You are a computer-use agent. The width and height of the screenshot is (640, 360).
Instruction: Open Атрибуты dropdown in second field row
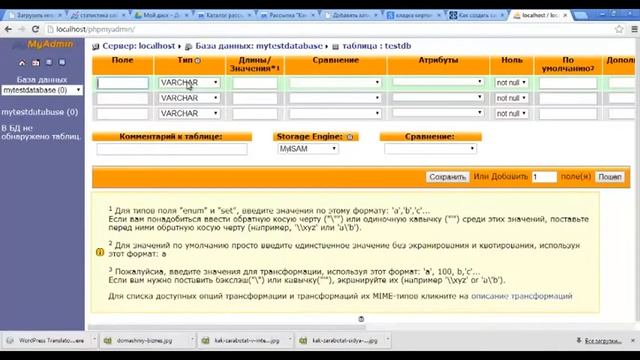click(438, 97)
